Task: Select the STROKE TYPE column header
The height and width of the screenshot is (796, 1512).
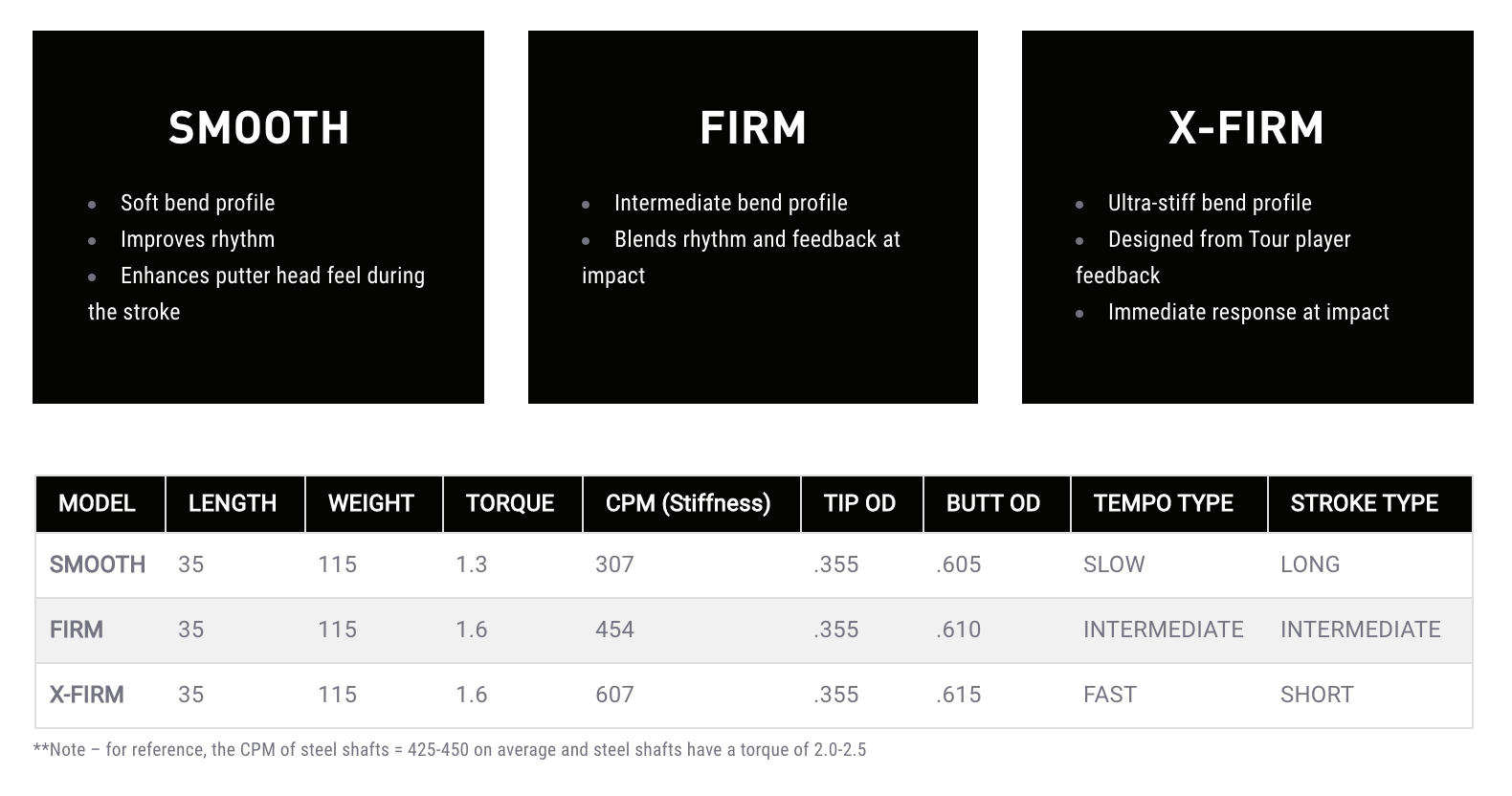Action: 1365,503
